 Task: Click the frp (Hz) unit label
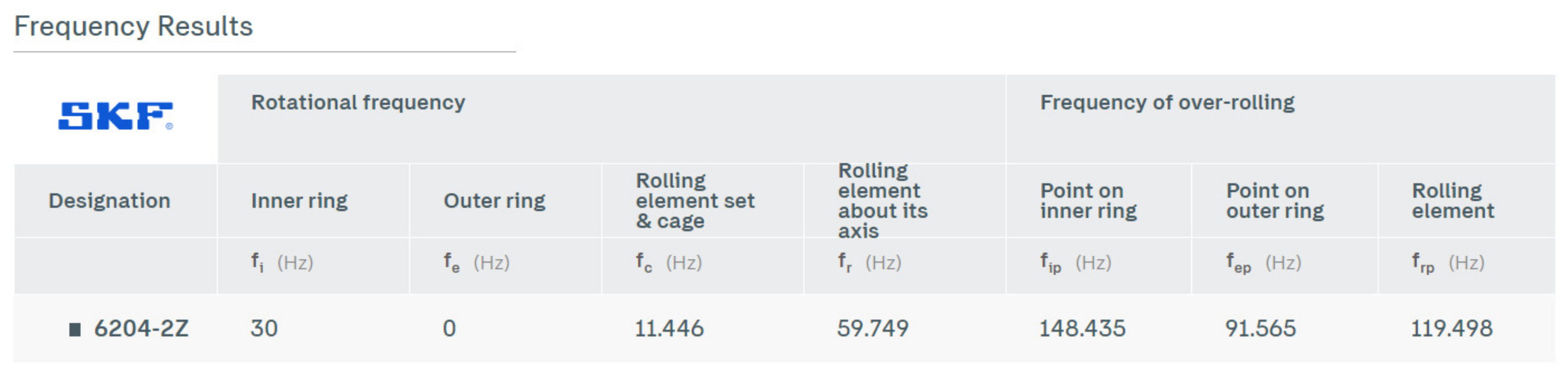click(x=1448, y=262)
